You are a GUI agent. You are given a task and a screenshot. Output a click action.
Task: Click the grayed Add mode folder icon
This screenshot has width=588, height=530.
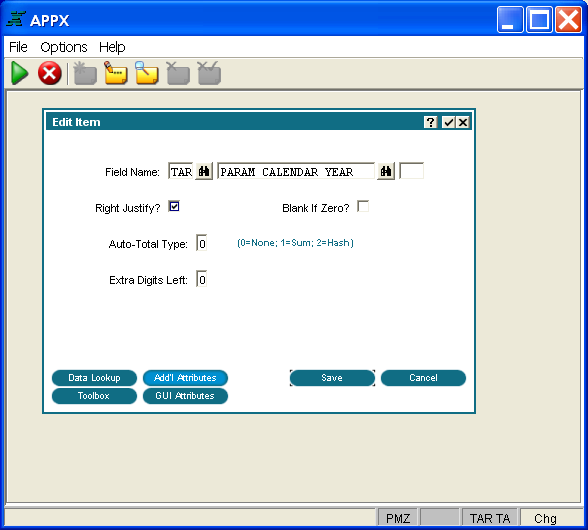click(85, 73)
